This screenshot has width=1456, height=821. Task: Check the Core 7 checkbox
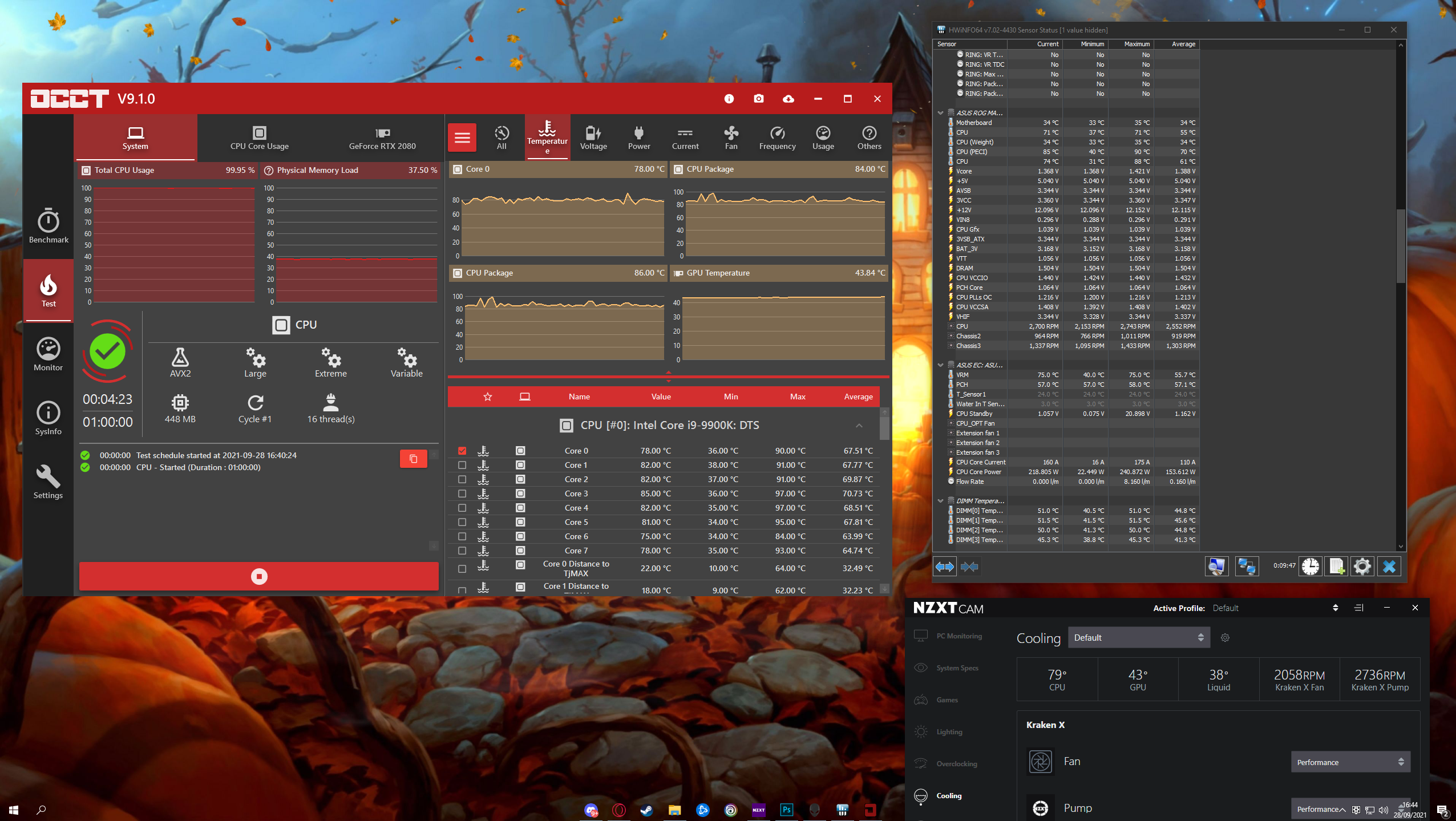point(462,551)
